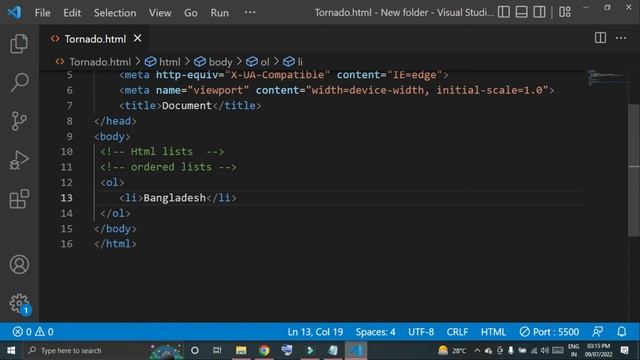Open File Explorer from taskbar
The width and height of the screenshot is (640, 360).
pyautogui.click(x=241, y=350)
